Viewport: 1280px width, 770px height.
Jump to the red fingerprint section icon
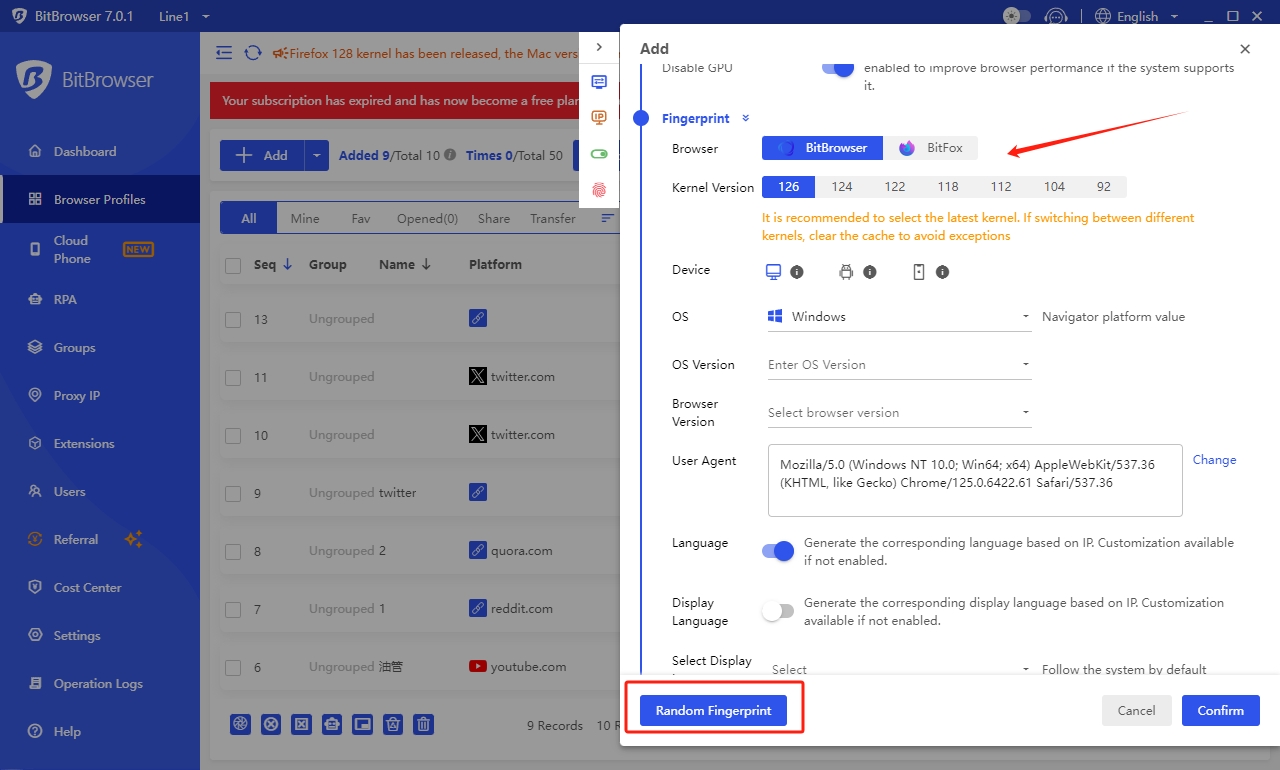coord(599,189)
